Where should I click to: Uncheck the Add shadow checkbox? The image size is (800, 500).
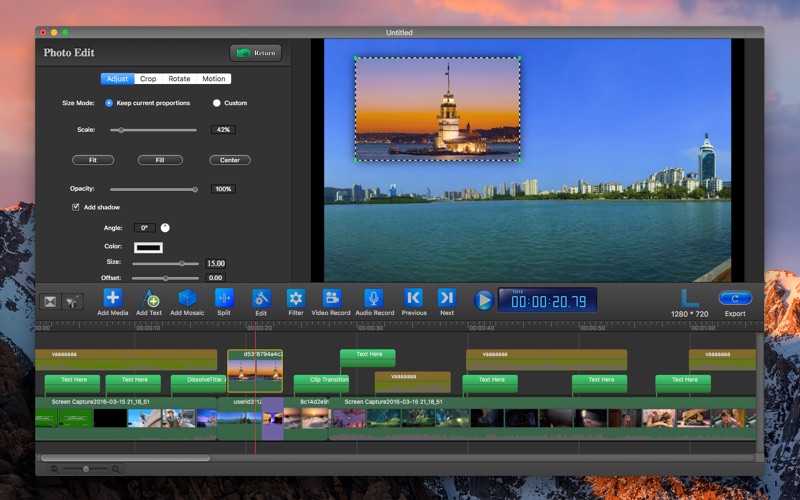pyautogui.click(x=76, y=207)
